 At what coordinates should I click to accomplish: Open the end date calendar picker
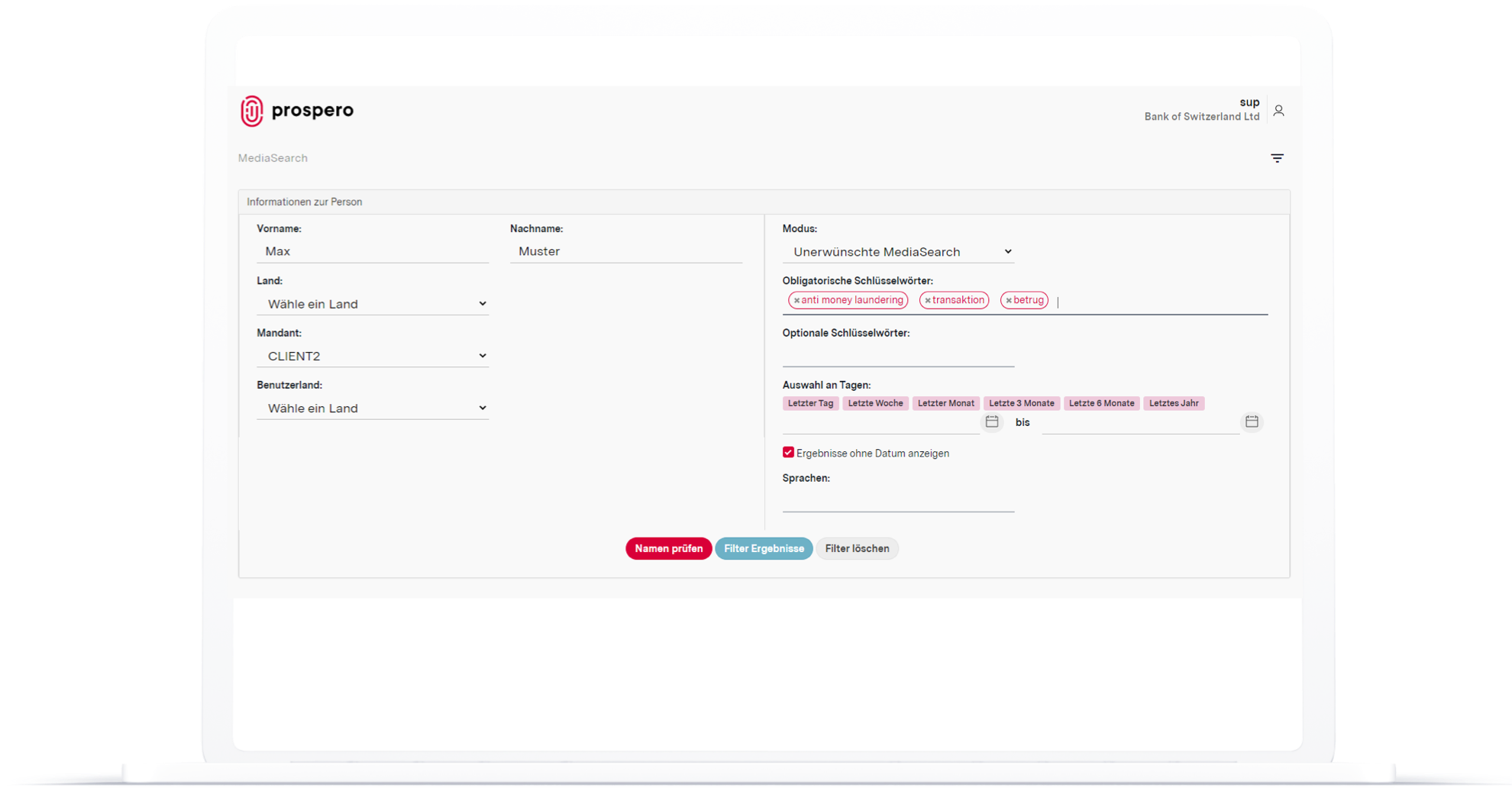1252,421
